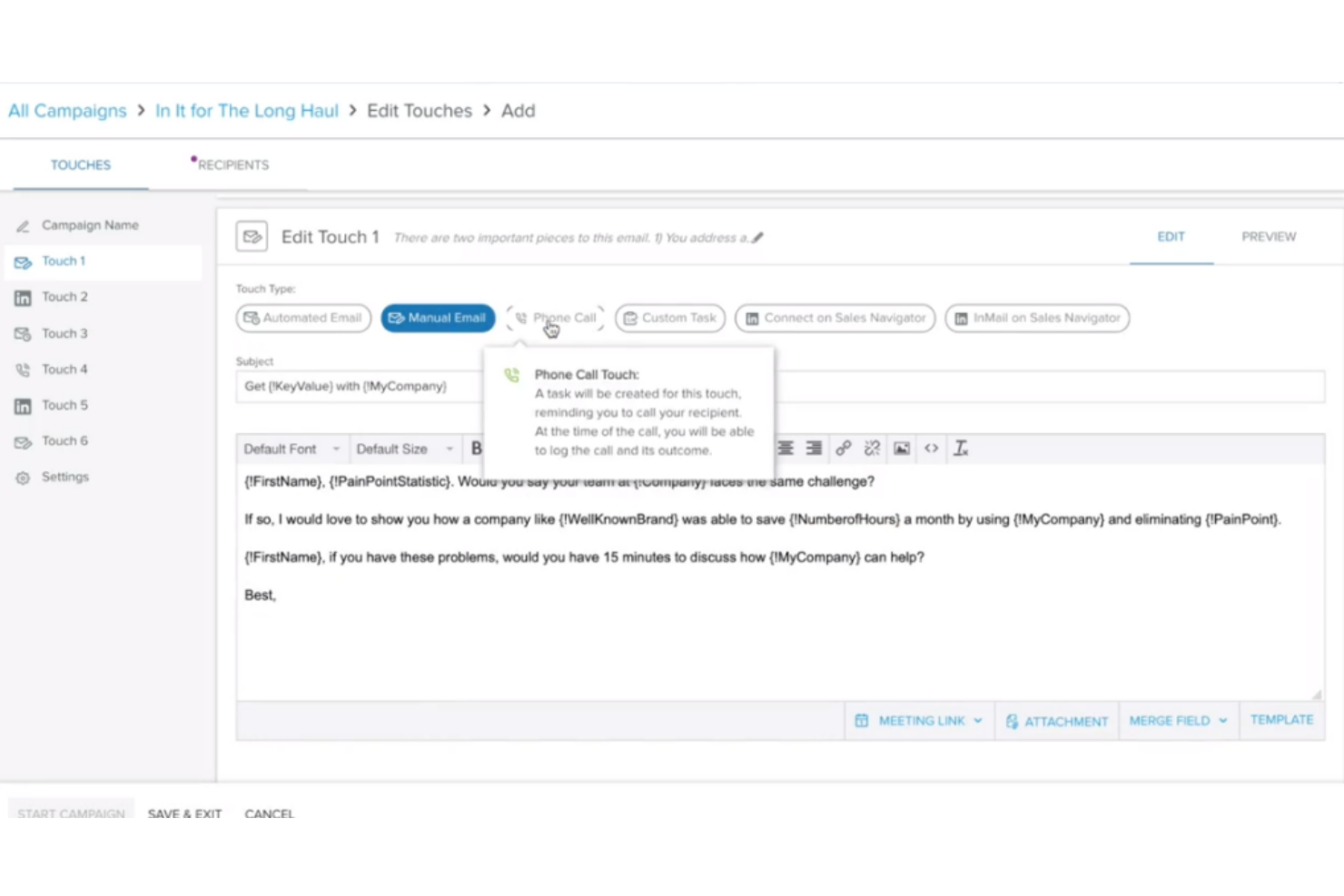Navigate back via All Campaigns breadcrumb
This screenshot has width=1344, height=896.
(66, 110)
